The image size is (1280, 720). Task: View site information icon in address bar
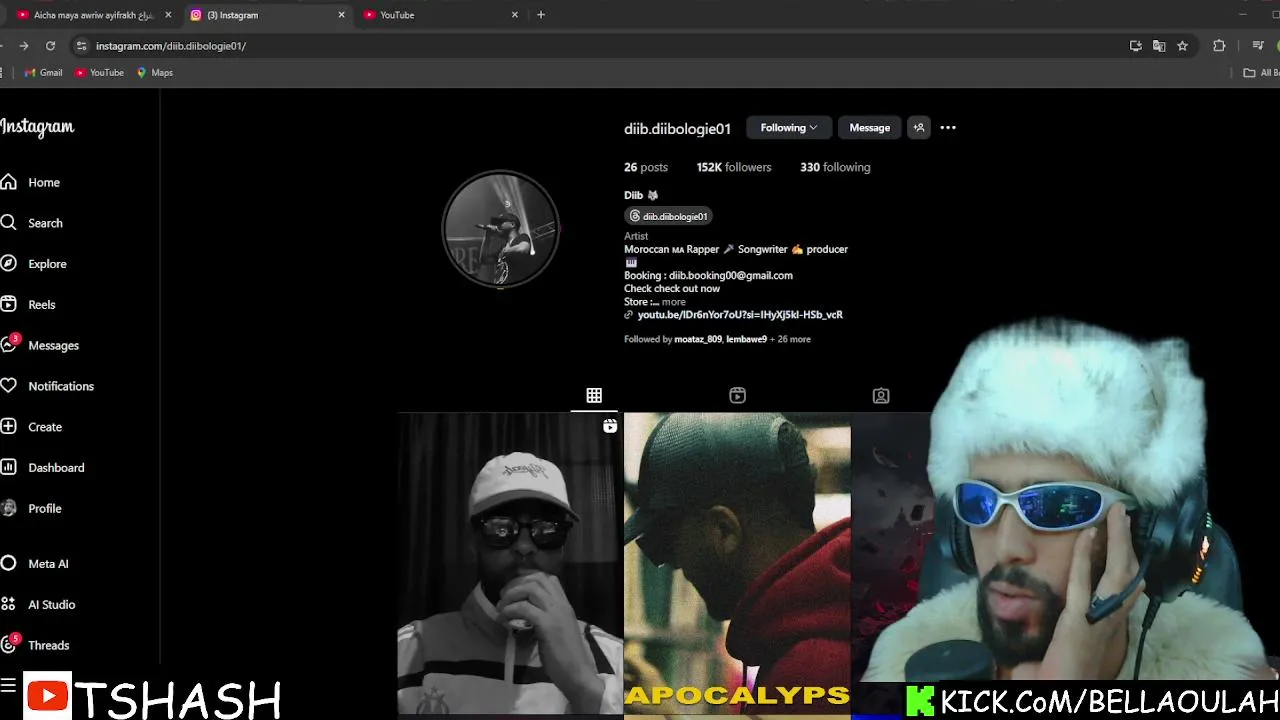(x=82, y=46)
